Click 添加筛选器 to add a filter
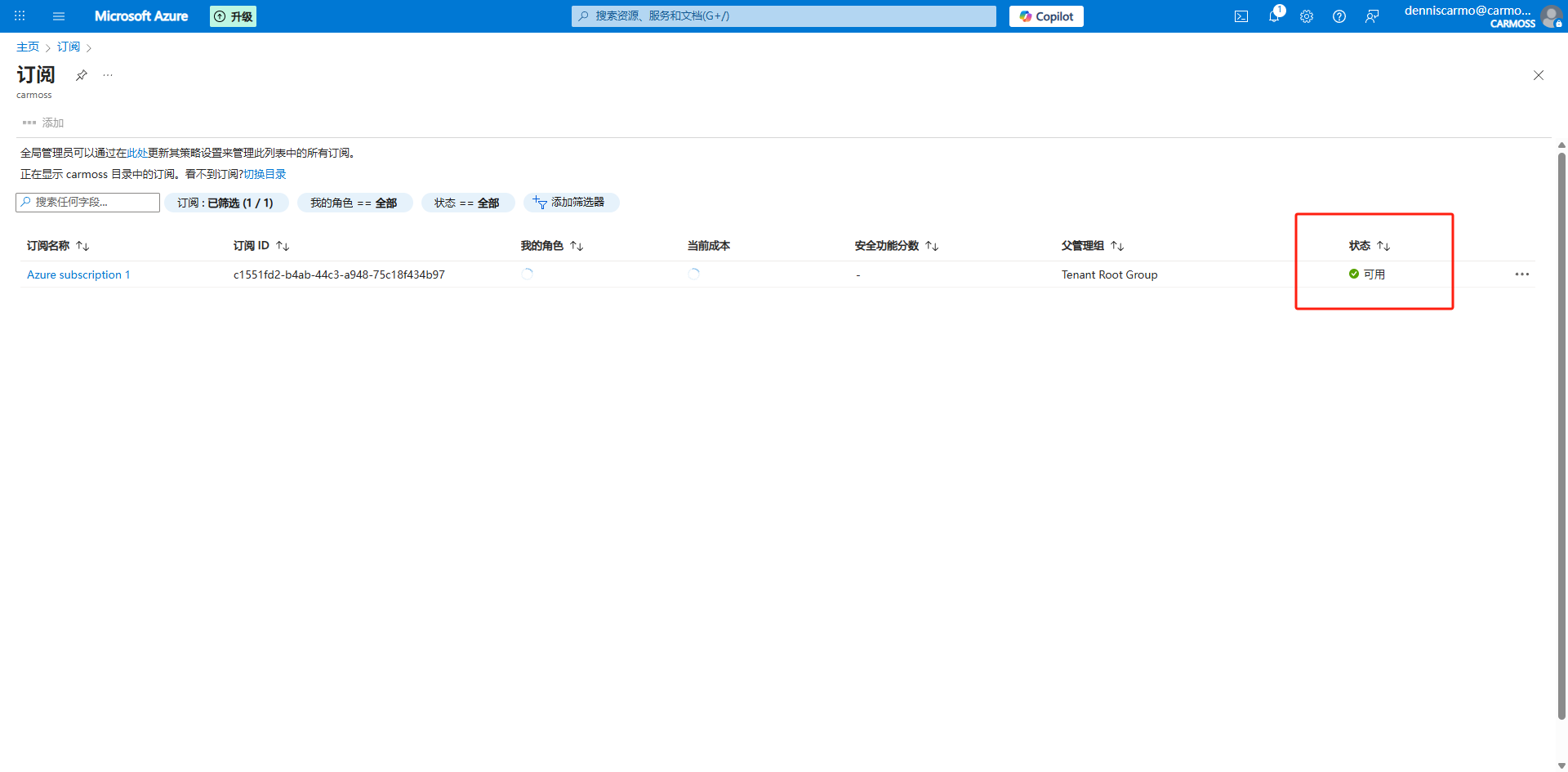 [571, 203]
